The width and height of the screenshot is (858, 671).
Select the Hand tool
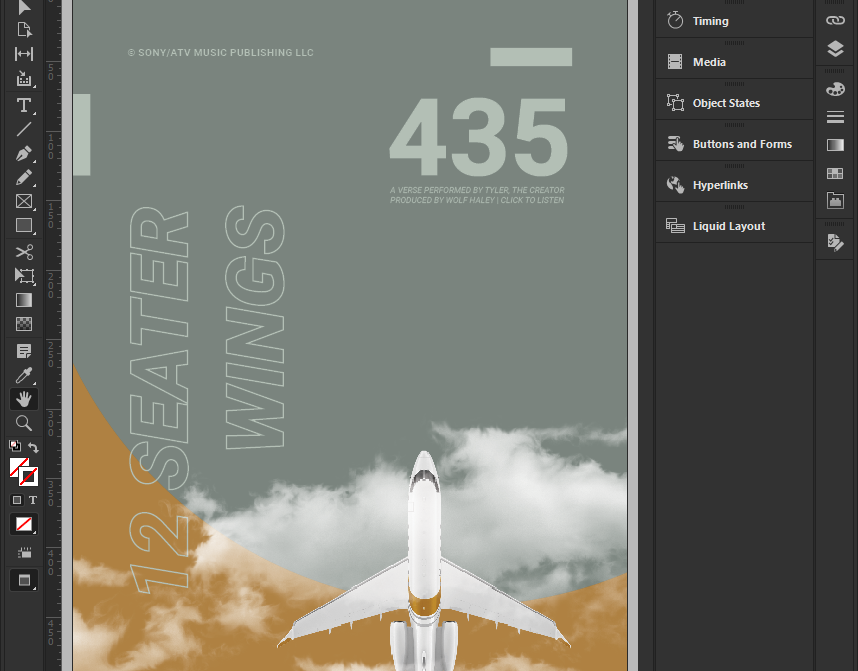pyautogui.click(x=24, y=399)
